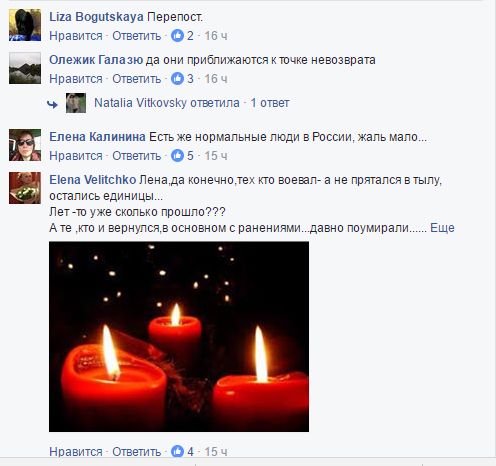Viewport: 496px width, 466px height.
Task: Toggle Нравится on Олежик Галазю's comment
Action: coord(76,79)
